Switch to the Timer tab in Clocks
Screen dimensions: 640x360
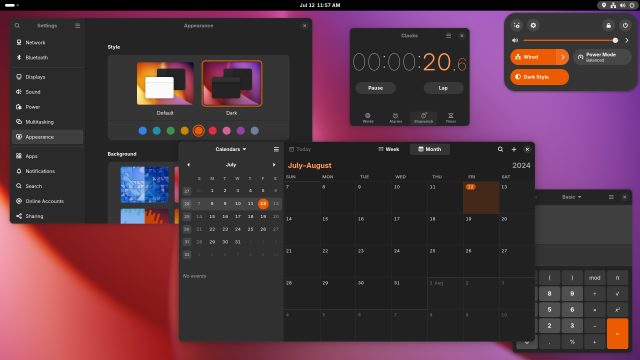pyautogui.click(x=451, y=118)
